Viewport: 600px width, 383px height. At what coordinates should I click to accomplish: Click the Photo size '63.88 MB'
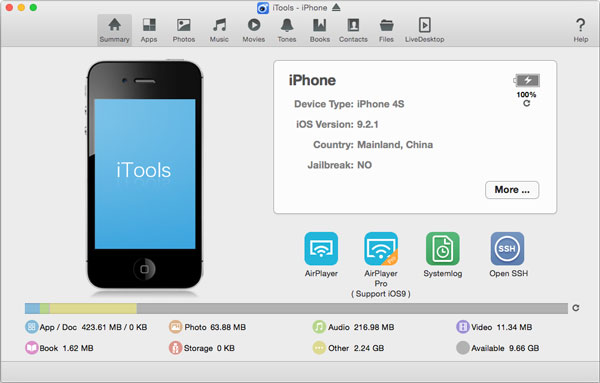tap(228, 327)
